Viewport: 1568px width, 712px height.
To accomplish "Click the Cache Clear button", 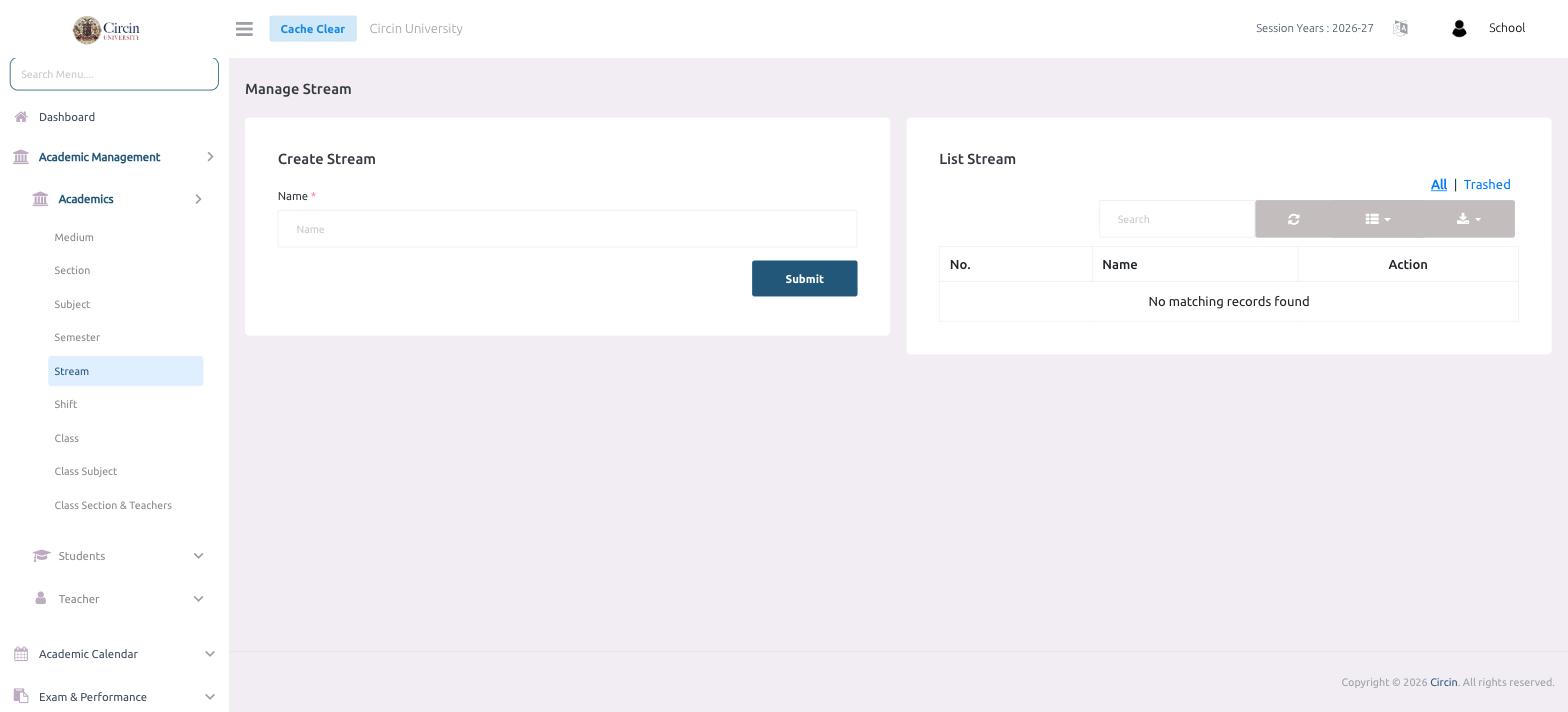I will (x=313, y=28).
